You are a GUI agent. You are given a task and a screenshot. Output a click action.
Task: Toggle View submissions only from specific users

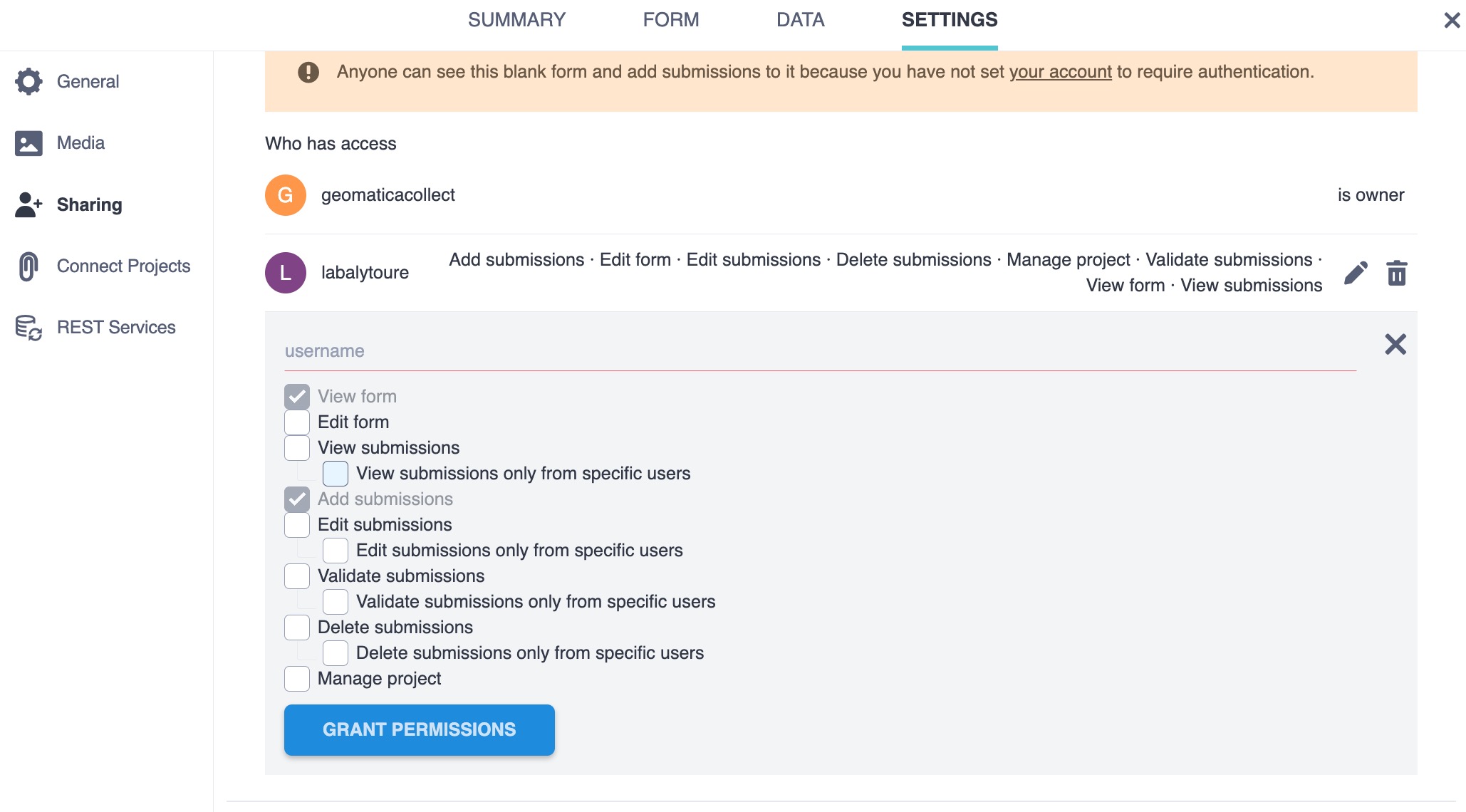pyautogui.click(x=336, y=474)
